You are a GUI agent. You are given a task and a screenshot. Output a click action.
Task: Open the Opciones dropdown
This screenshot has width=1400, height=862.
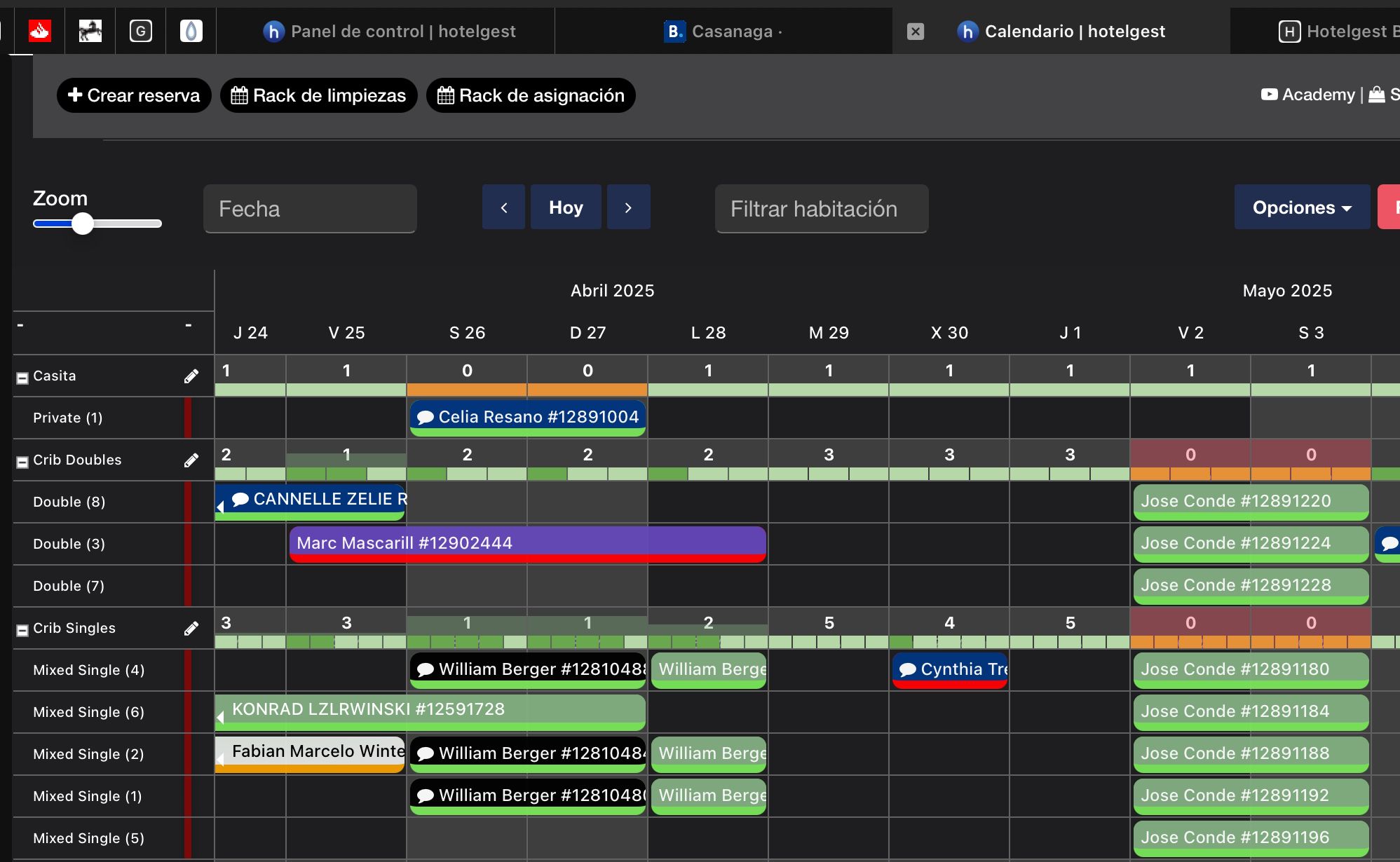tap(1302, 207)
